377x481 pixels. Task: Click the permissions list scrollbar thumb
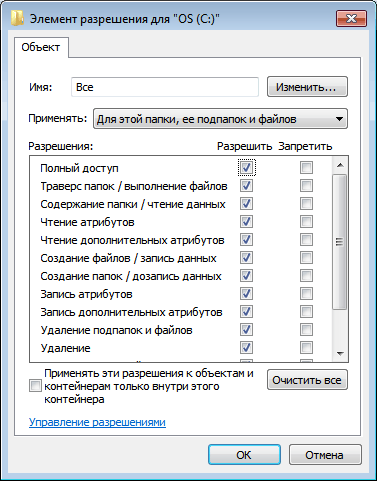click(340, 242)
